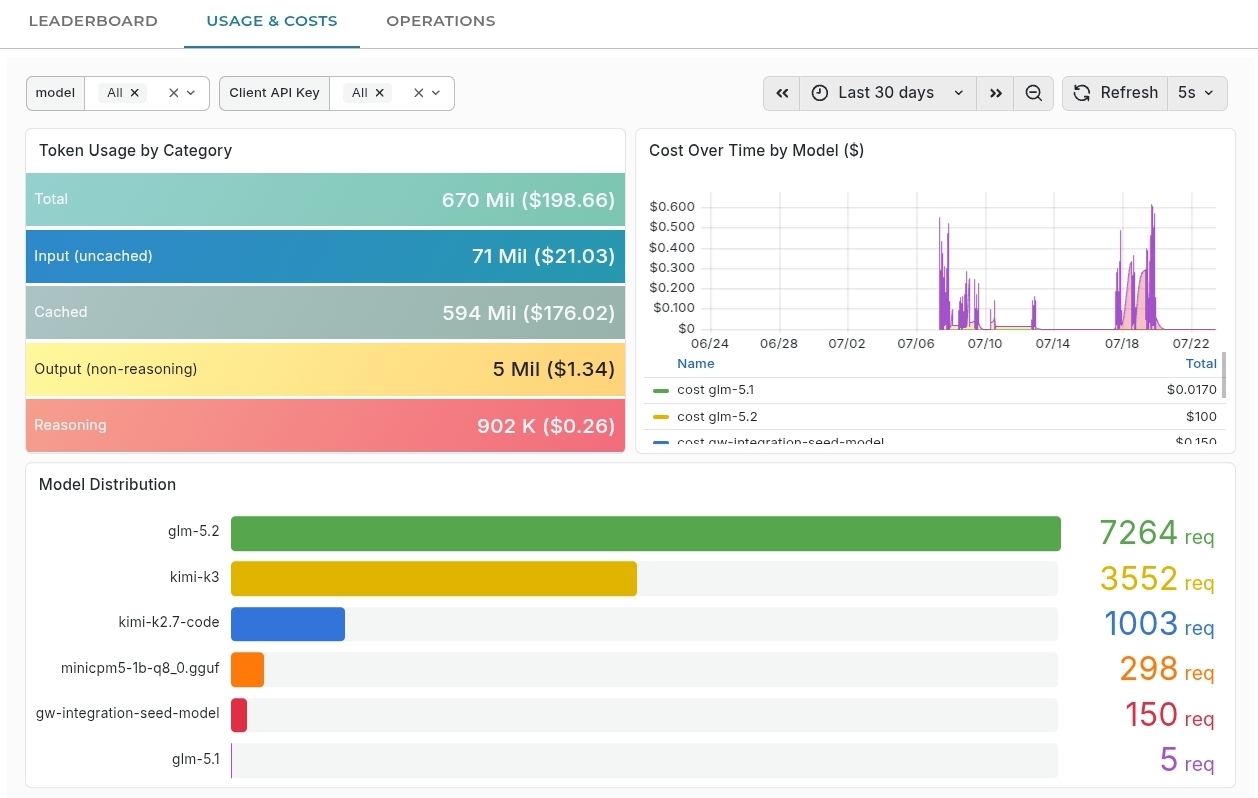Image resolution: width=1258 pixels, height=798 pixels.
Task: Remove the 'All' chip in Client API Key filter
Action: click(x=379, y=93)
